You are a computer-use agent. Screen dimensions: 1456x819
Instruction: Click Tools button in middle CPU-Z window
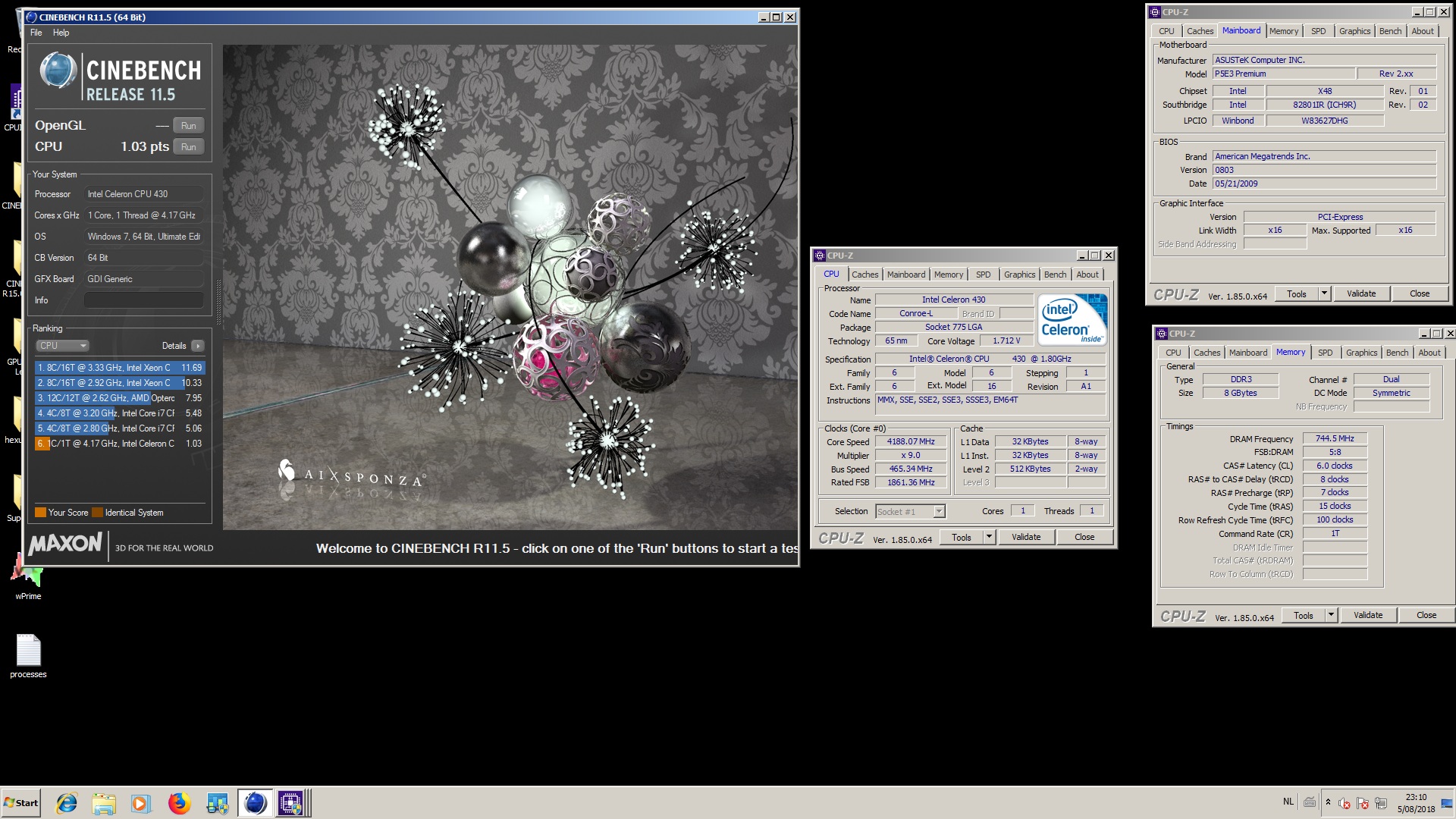click(962, 537)
